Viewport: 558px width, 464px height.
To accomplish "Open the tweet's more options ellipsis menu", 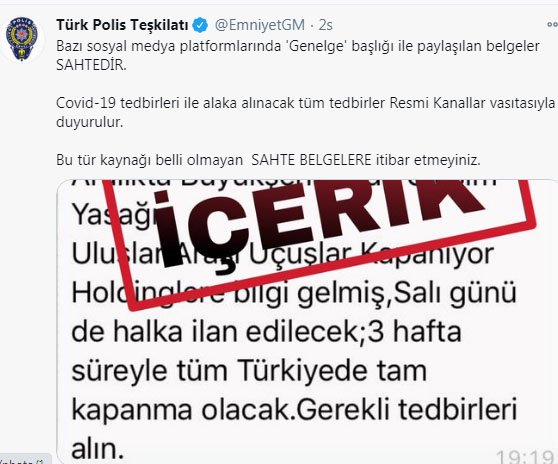I will (x=552, y=25).
